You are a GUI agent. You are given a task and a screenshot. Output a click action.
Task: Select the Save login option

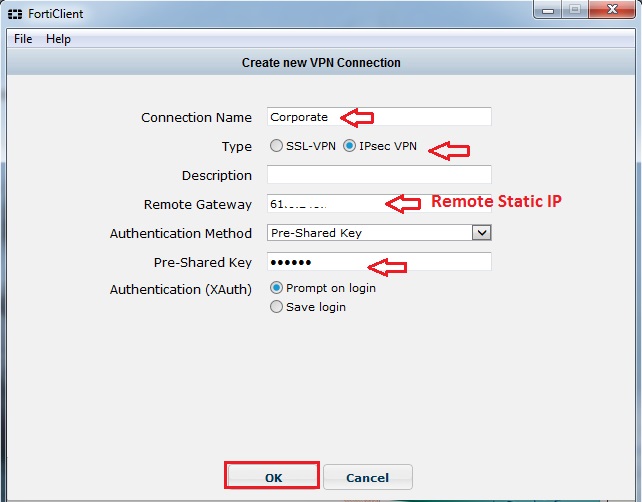276,307
